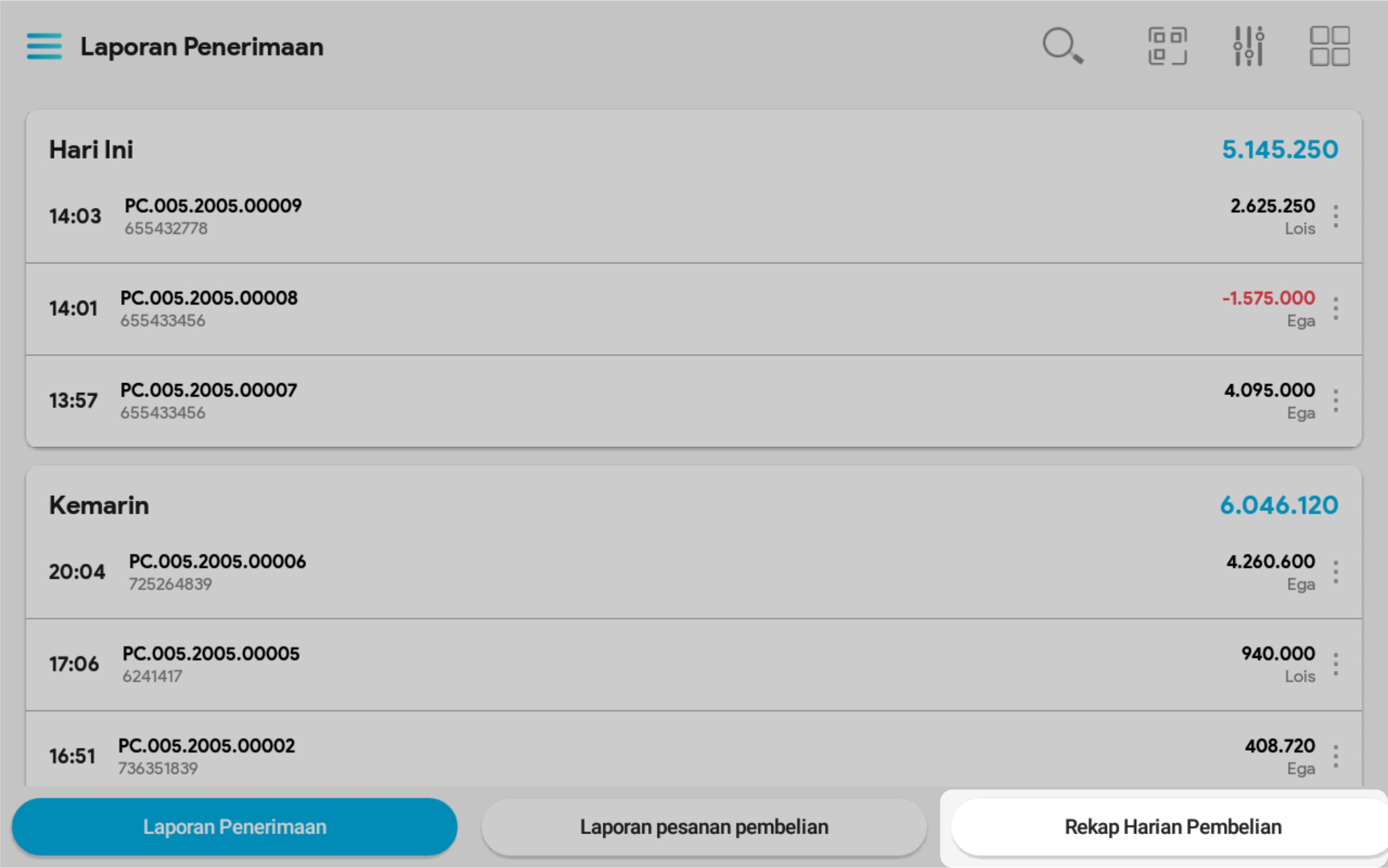Image resolution: width=1388 pixels, height=868 pixels.
Task: Click the Kemarin total 6.046.120
Action: 1278,505
